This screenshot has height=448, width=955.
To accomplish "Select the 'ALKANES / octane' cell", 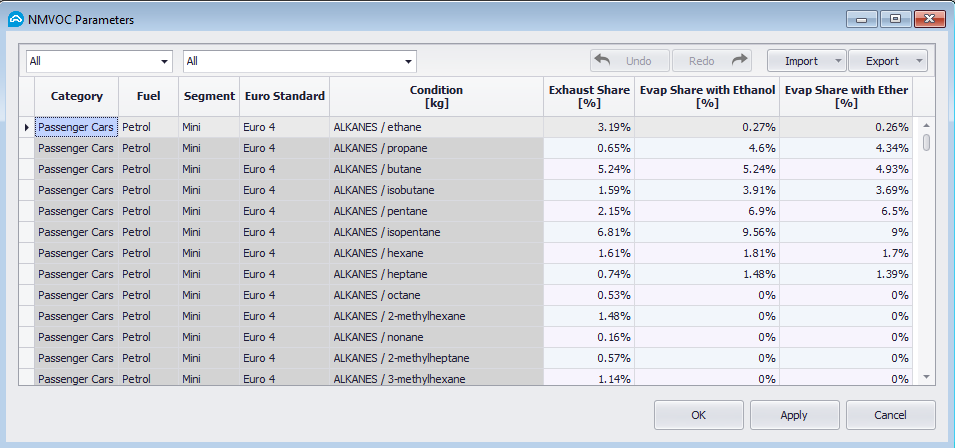I will 436,295.
